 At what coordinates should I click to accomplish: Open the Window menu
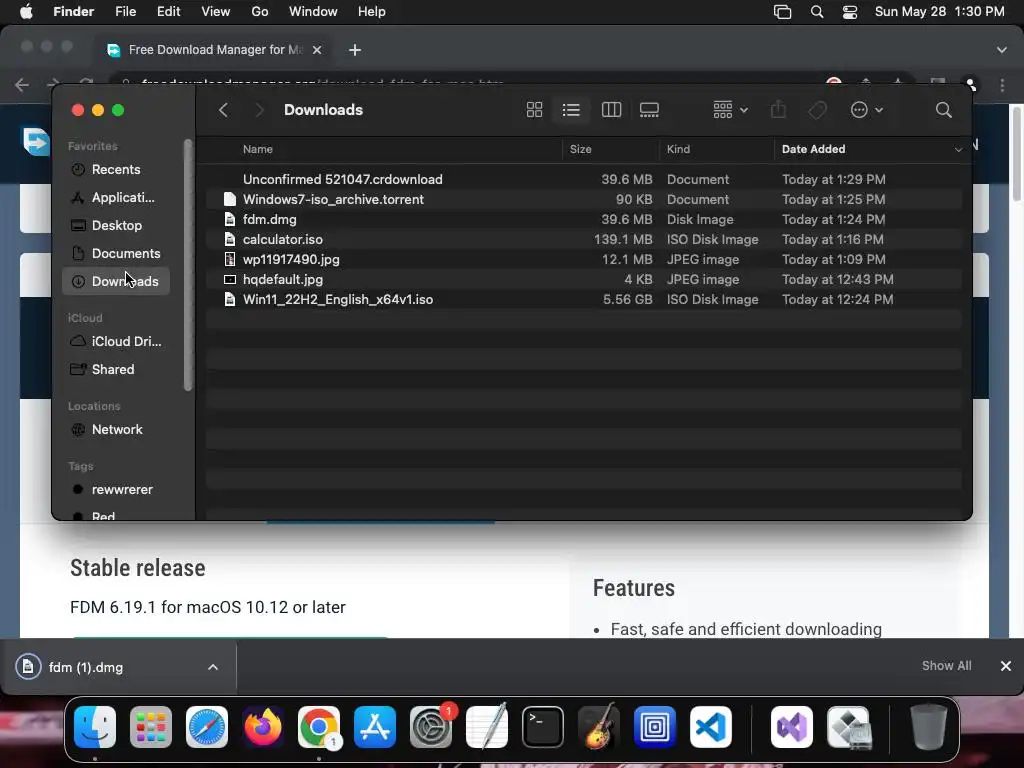coord(313,12)
